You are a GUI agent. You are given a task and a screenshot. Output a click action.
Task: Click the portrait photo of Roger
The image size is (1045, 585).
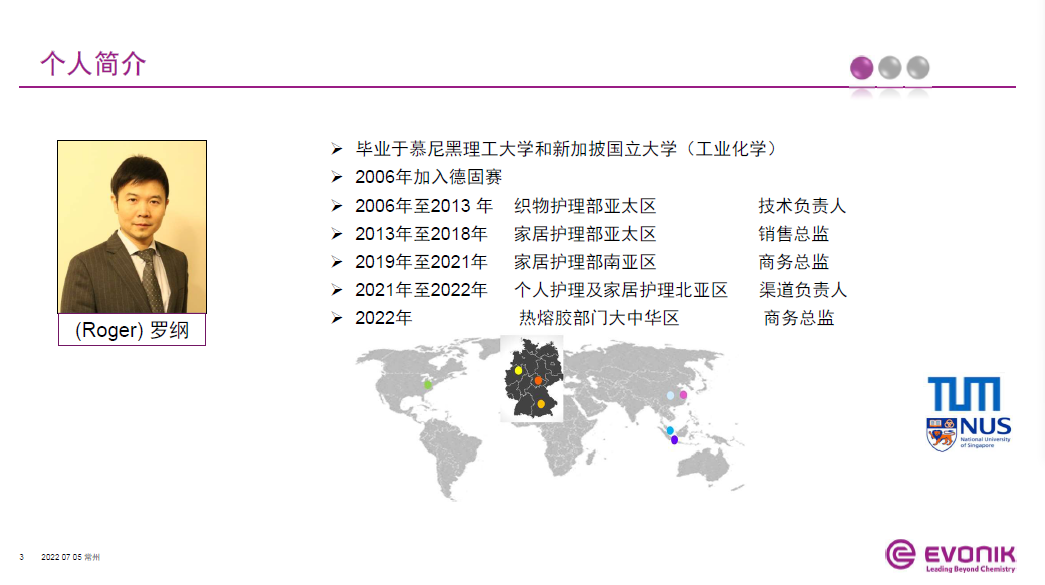132,227
